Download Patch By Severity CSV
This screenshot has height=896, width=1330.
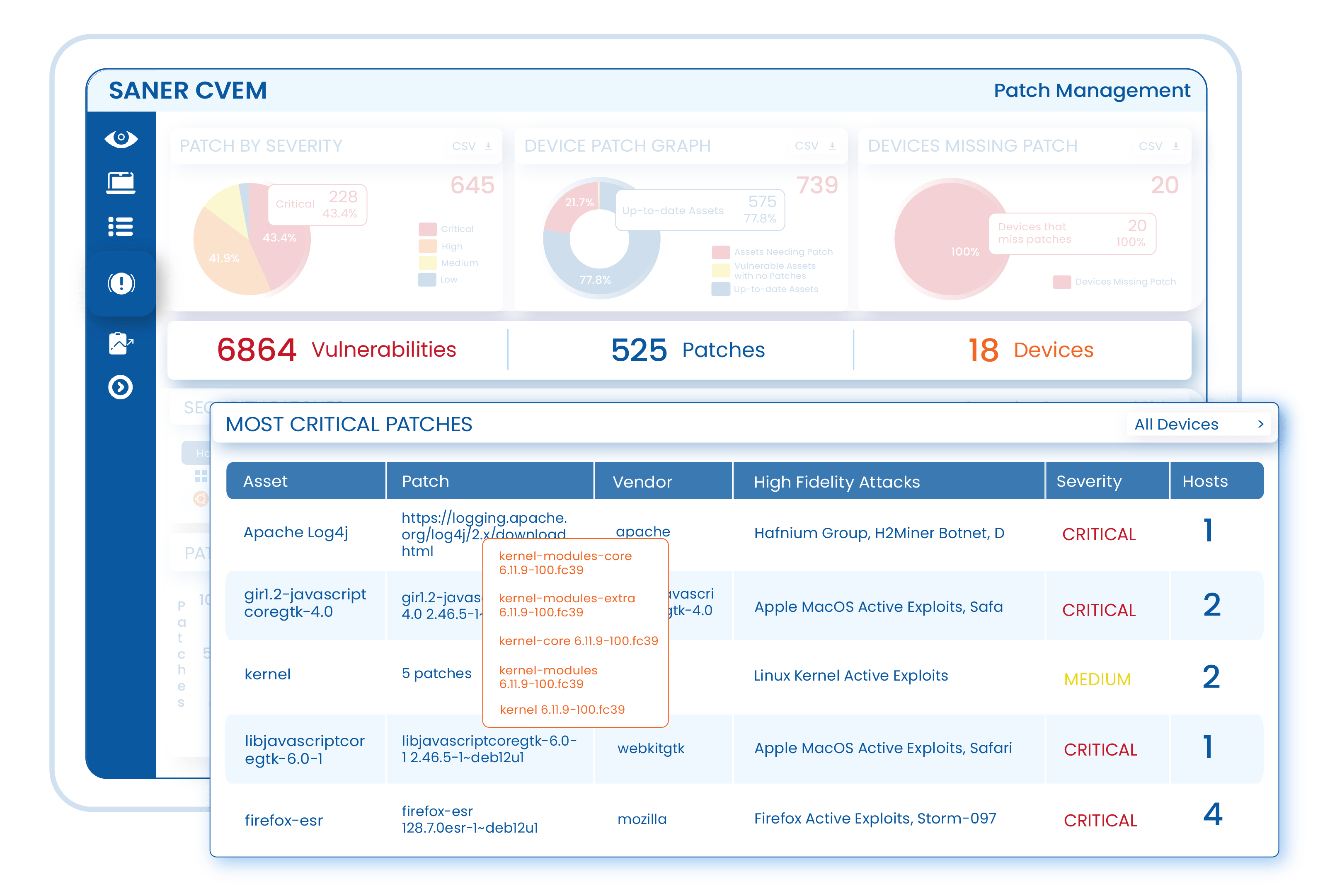[x=472, y=146]
